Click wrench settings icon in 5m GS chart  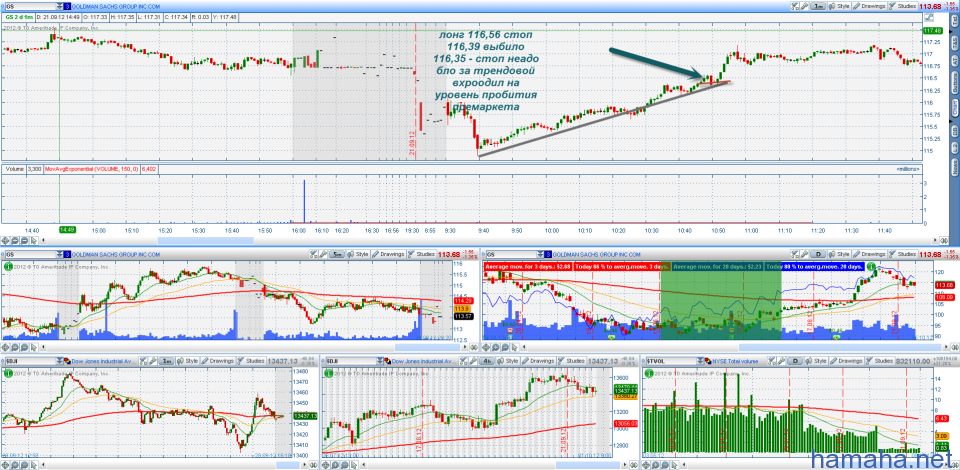[x=323, y=253]
